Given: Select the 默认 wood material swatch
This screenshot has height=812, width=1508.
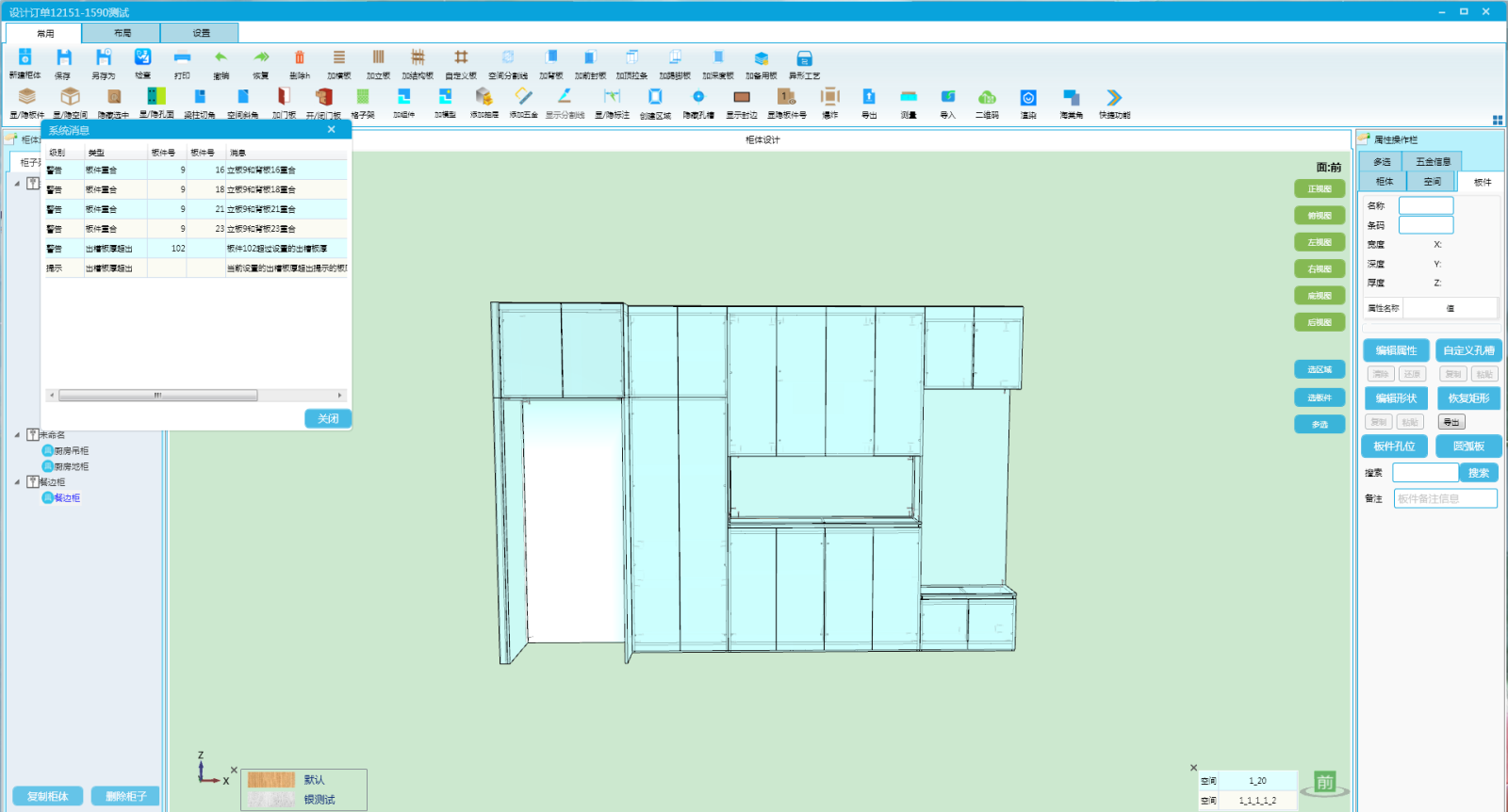Looking at the screenshot, I should click(x=271, y=780).
